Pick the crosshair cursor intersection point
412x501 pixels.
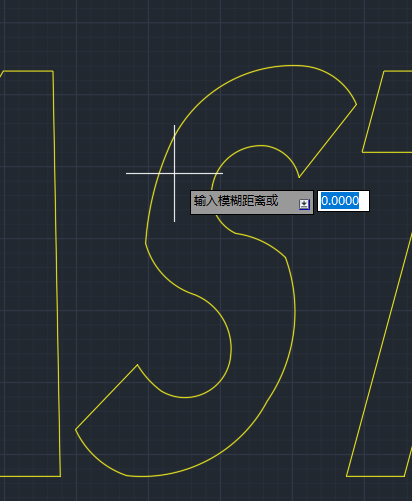[174, 173]
